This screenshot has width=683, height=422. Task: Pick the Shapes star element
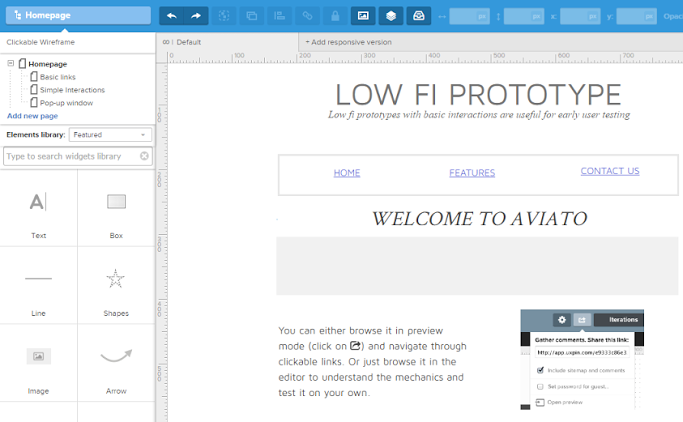tap(116, 286)
